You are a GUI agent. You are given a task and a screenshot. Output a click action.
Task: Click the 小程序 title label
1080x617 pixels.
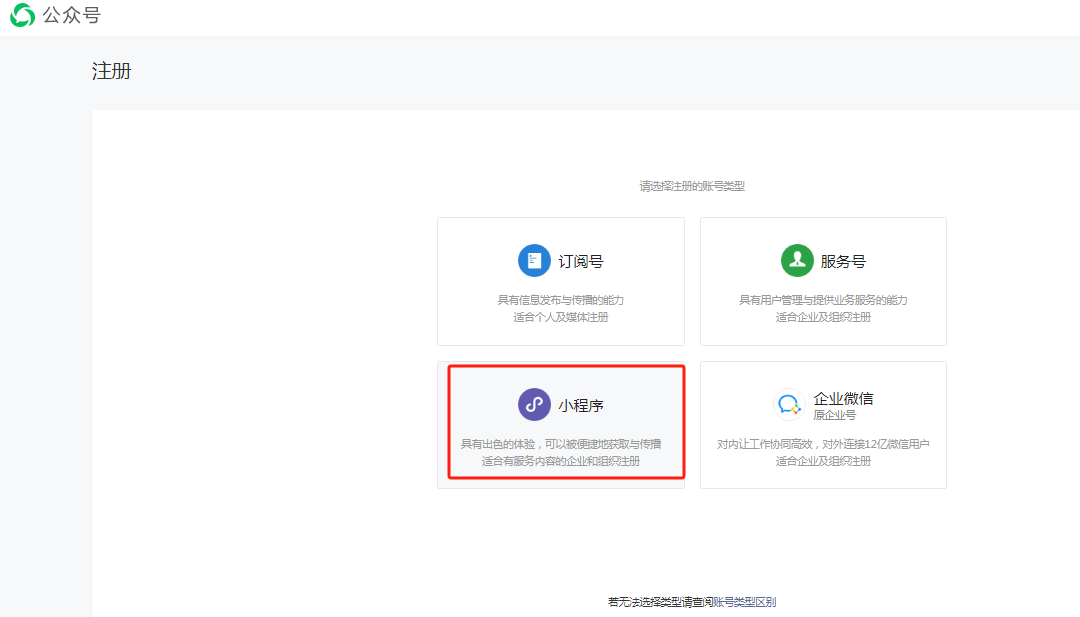pyautogui.click(x=581, y=406)
